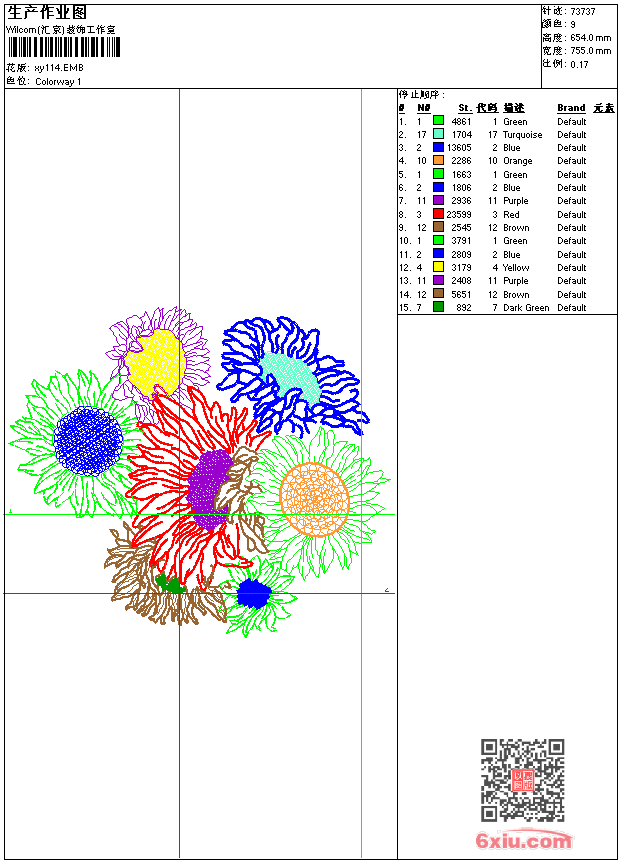This screenshot has height=860, width=620.
Task: Click the blue flower's turquoise center
Action: click(290, 378)
